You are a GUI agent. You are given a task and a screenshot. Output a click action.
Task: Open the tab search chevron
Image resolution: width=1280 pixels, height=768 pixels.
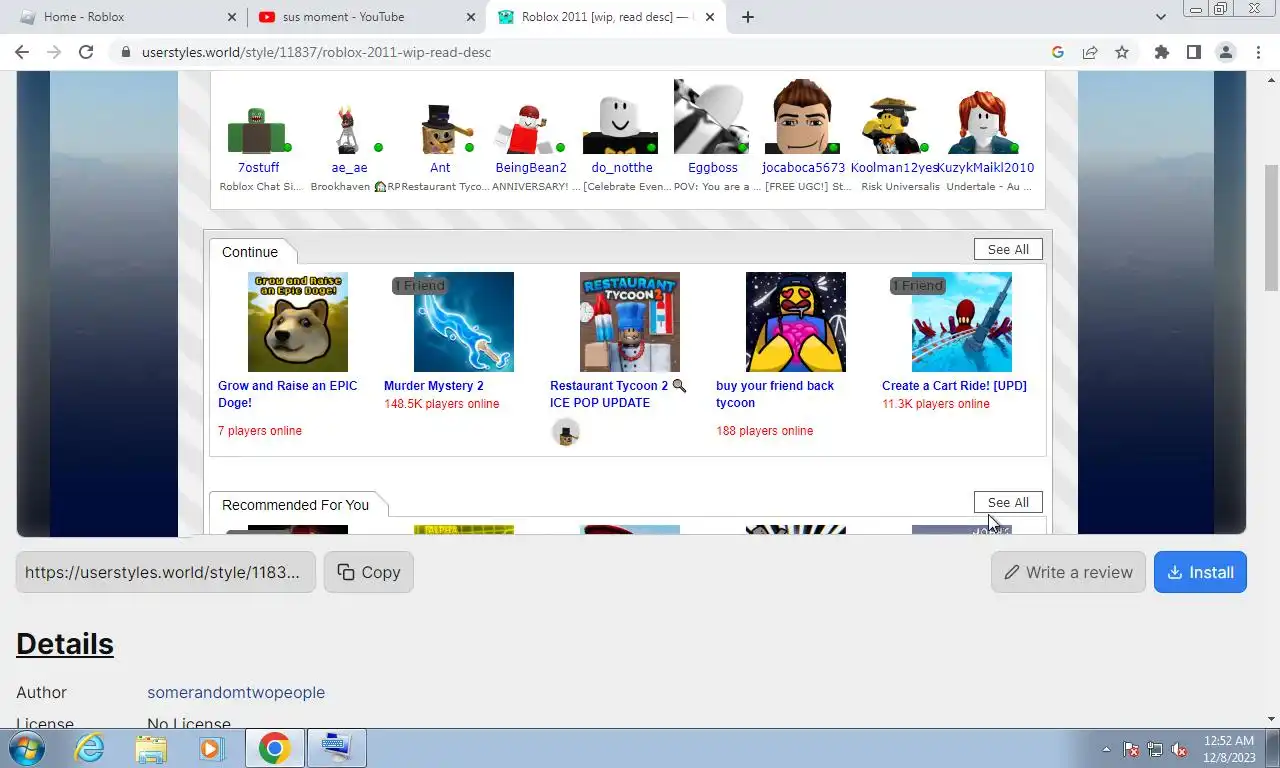point(1161,17)
